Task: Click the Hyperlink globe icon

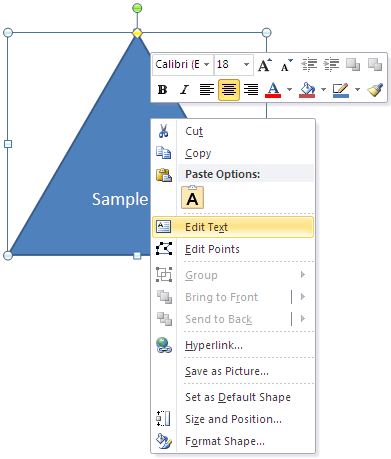Action: tap(164, 345)
